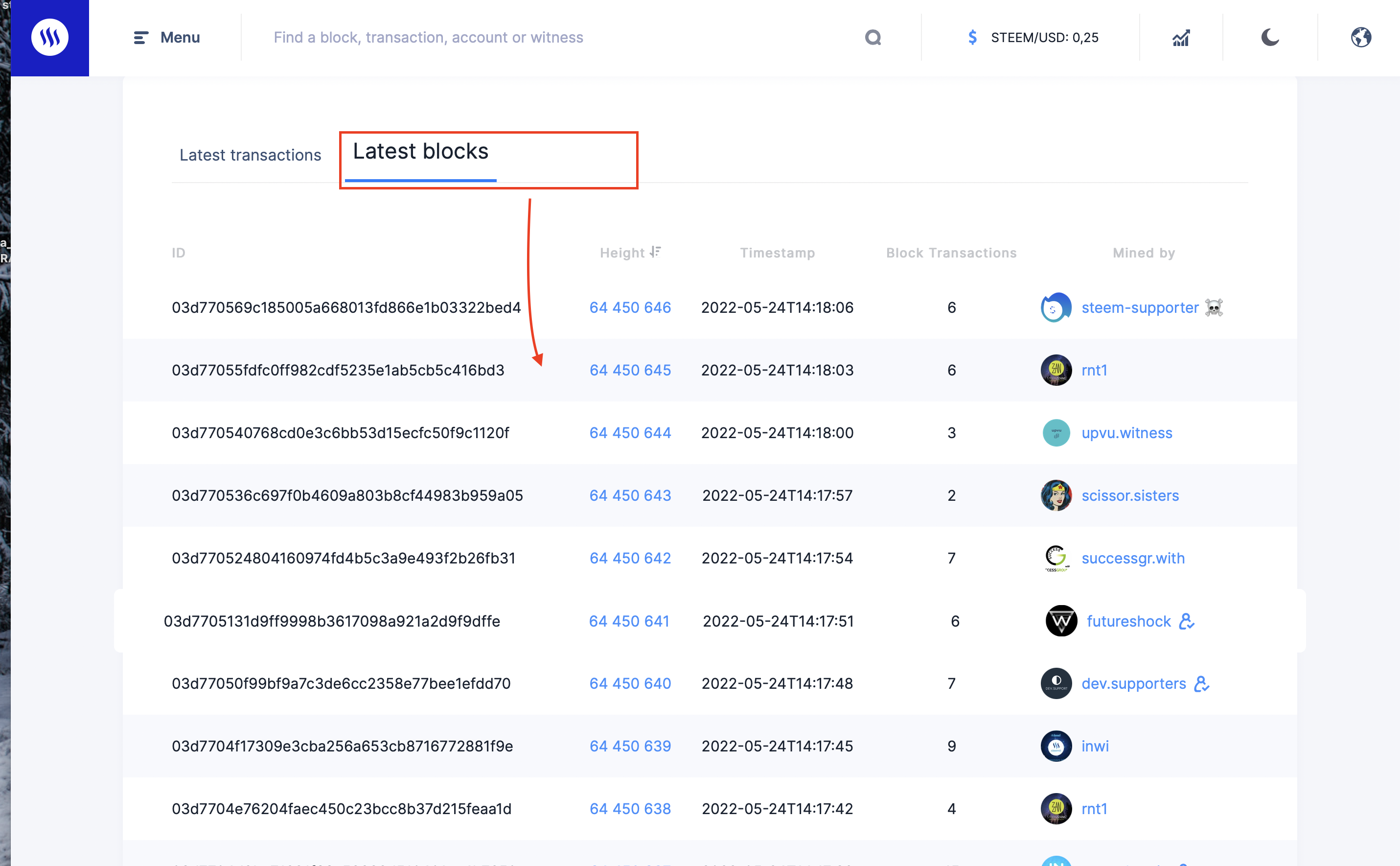Open the scissor.sisters witness profile
Image resolution: width=1400 pixels, height=866 pixels.
pos(1130,496)
